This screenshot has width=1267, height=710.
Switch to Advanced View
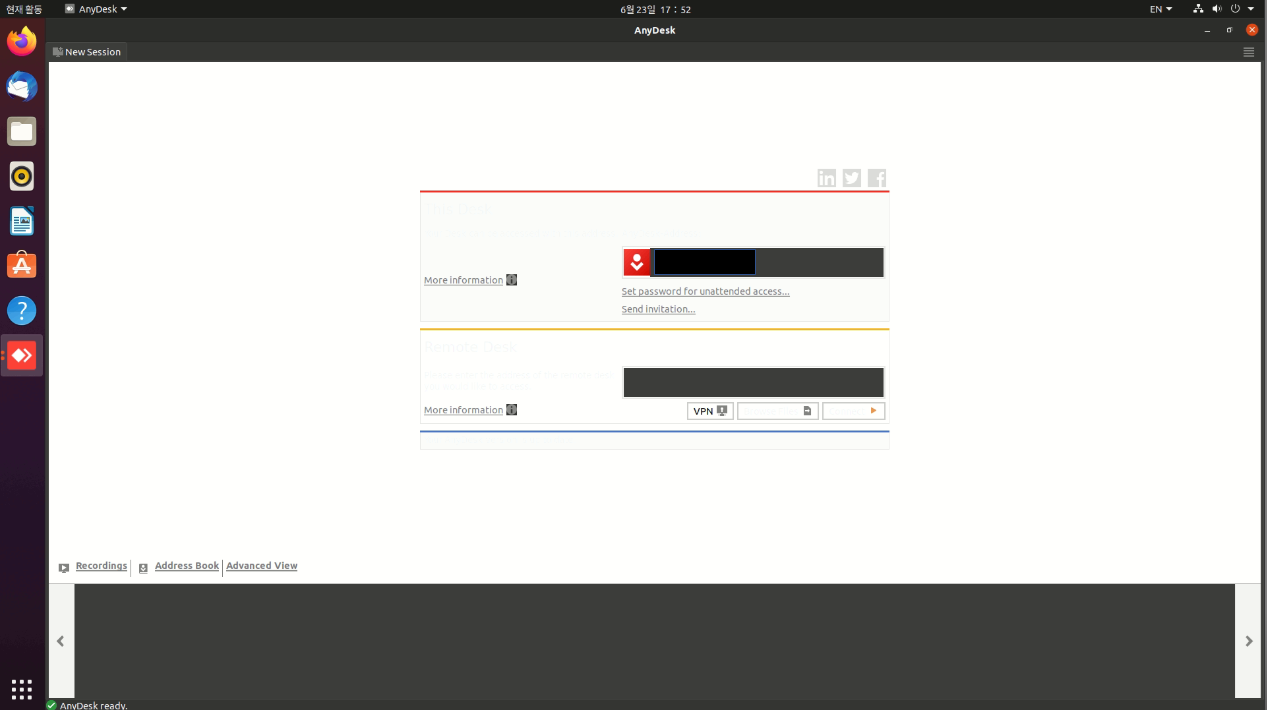262,566
